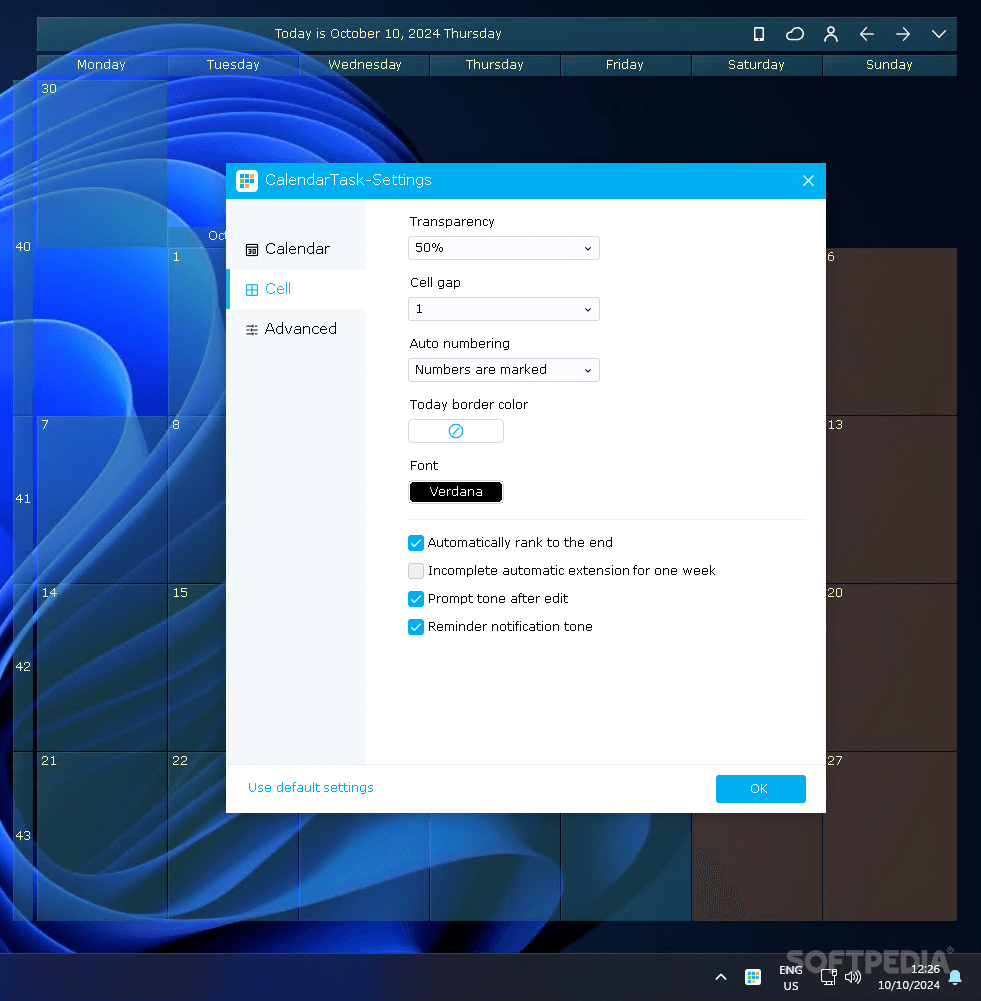
Task: Click the cloud sync icon
Action: [794, 33]
